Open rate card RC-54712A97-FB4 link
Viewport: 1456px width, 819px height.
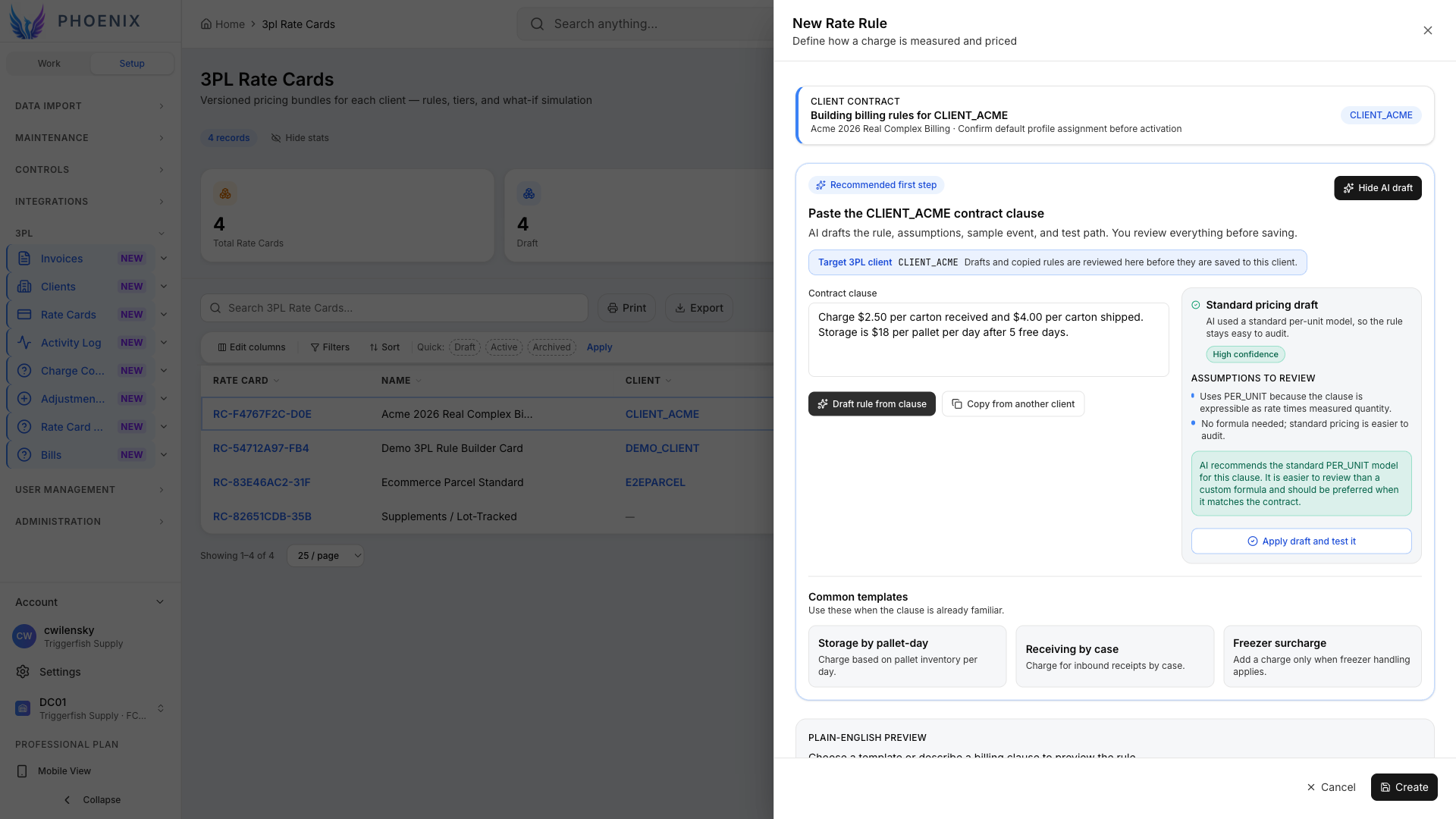[261, 448]
